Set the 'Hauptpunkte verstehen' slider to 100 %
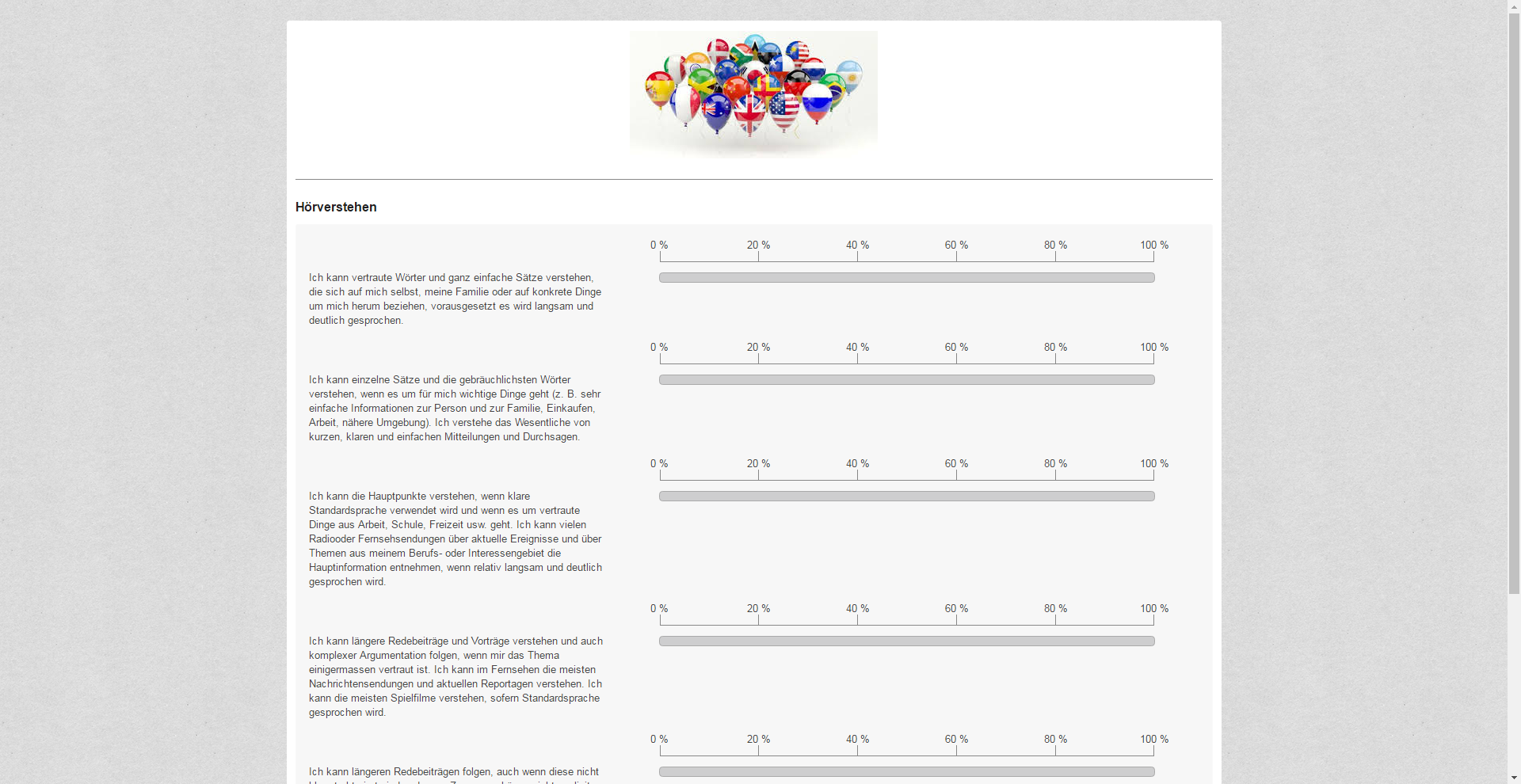1521x784 pixels. click(x=1153, y=497)
